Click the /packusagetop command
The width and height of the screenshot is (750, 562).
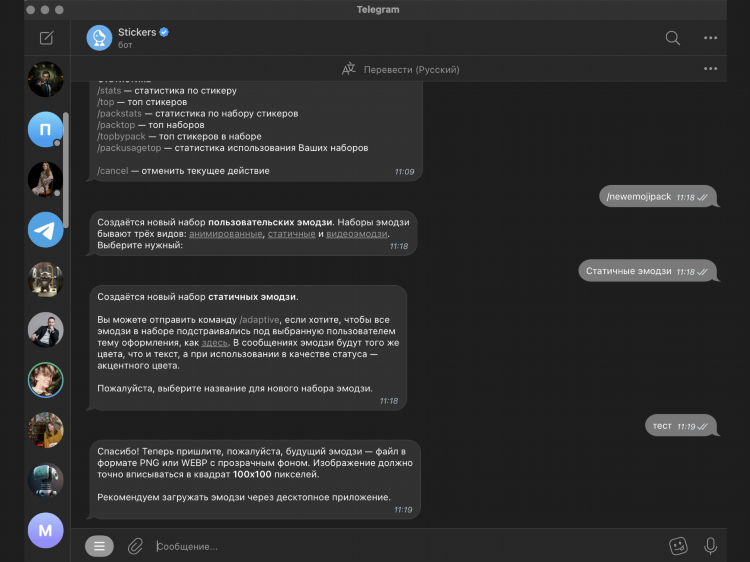pyautogui.click(x=129, y=148)
